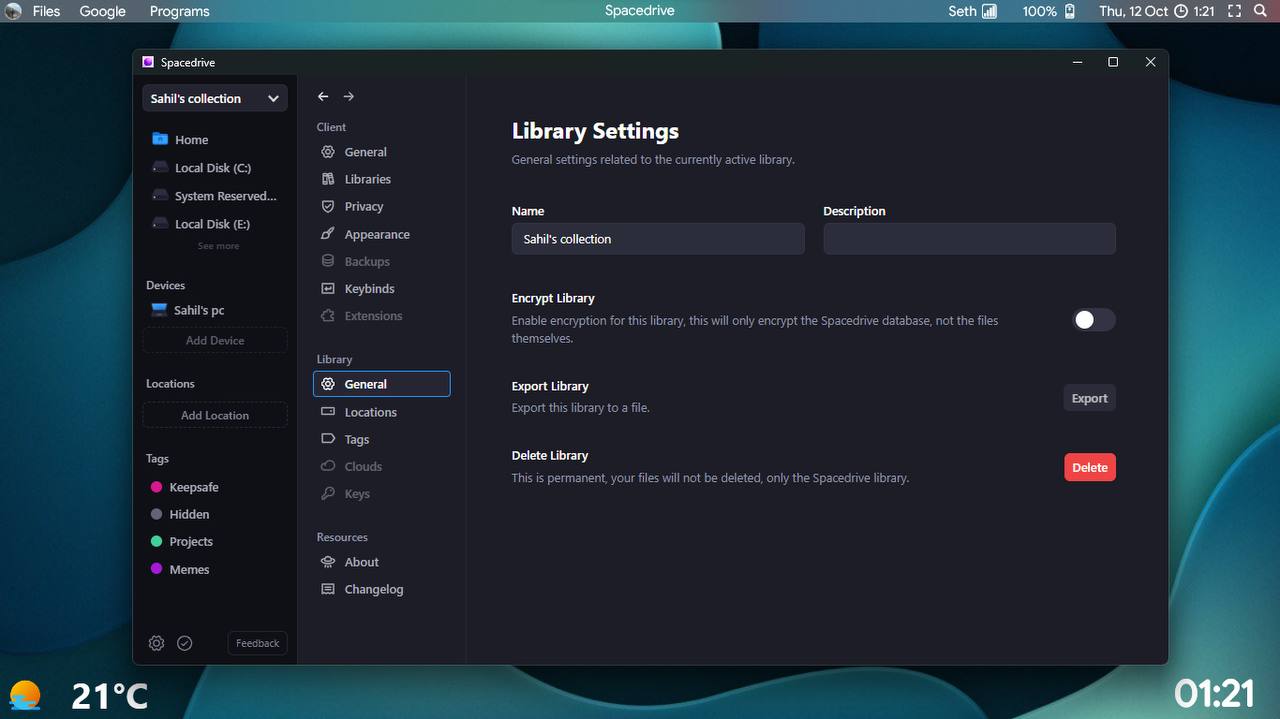Click the search magnifier in top bar
This screenshot has width=1280, height=719.
point(1260,11)
